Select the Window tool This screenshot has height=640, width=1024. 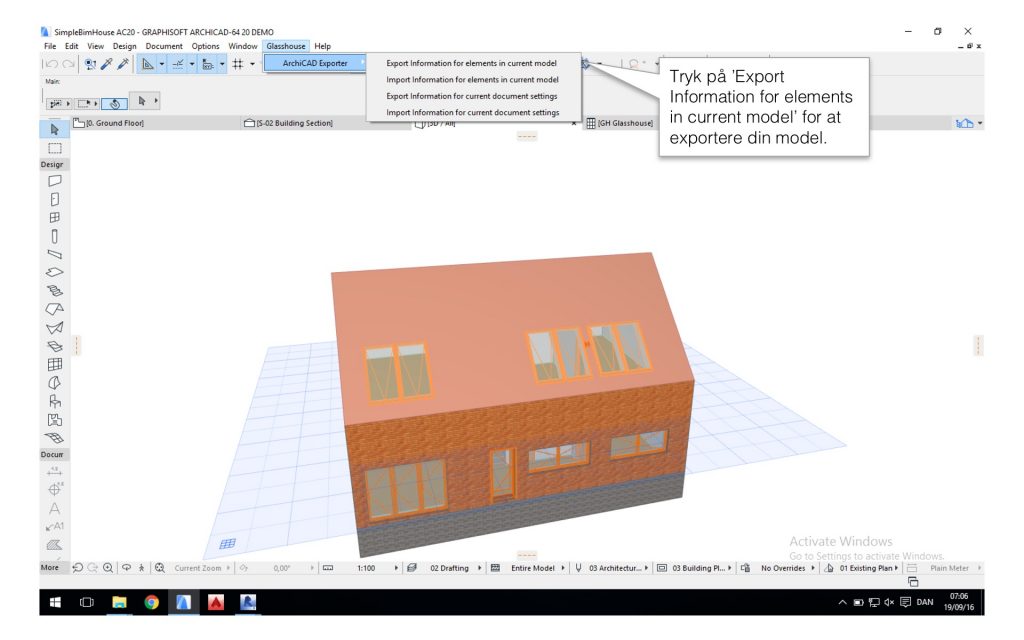[55, 217]
